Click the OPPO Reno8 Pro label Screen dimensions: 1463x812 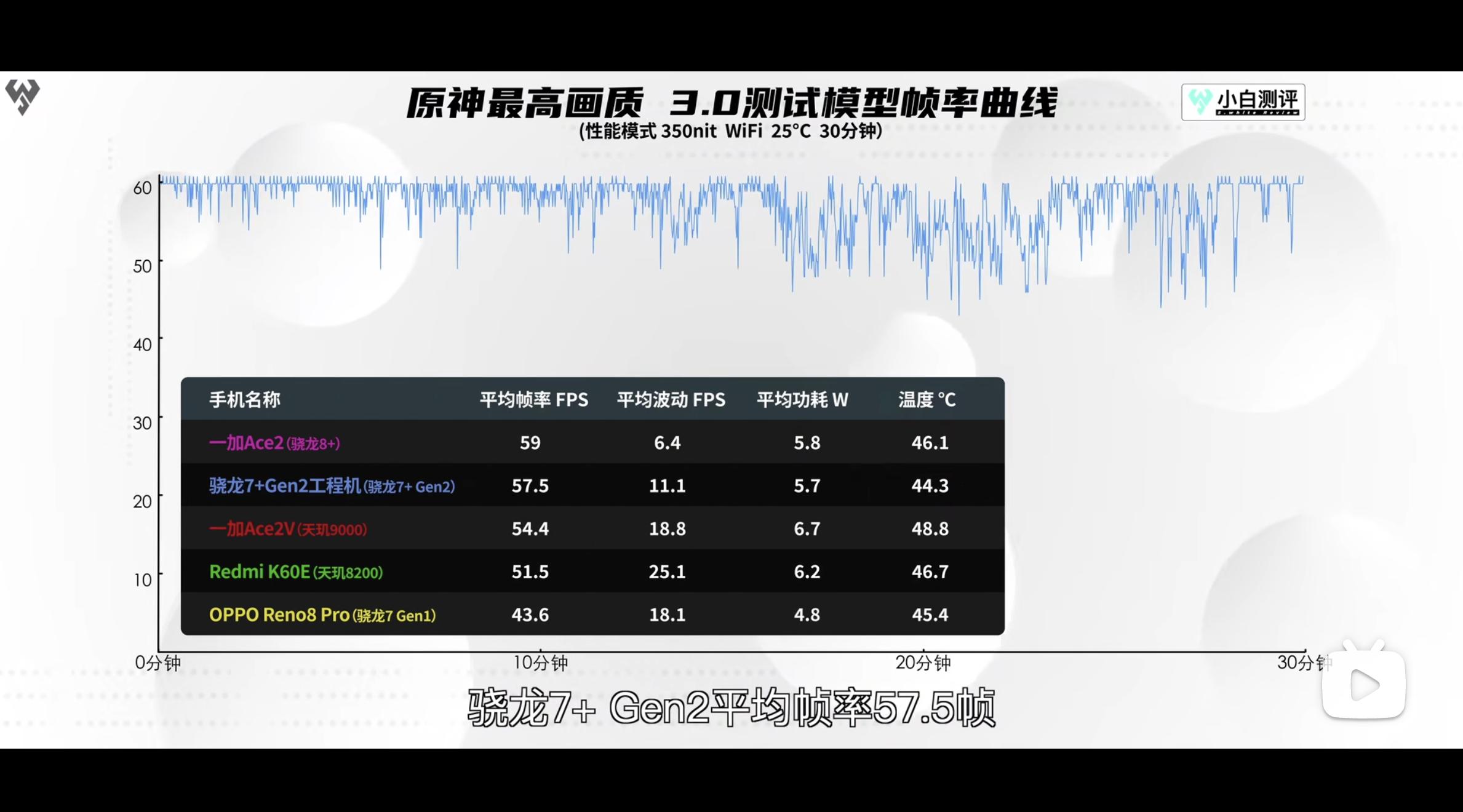coord(278,615)
